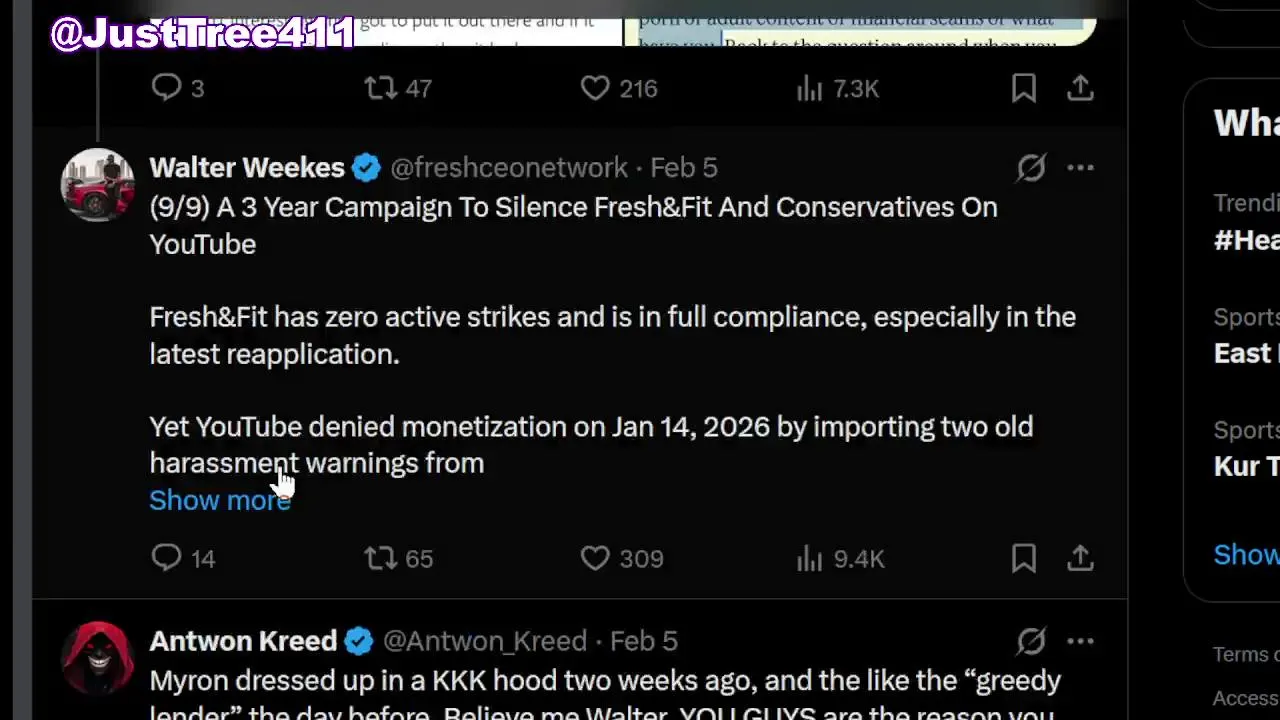Repost Walter Weekes' 9/9 post
Viewport: 1280px width, 720px height.
[x=381, y=558]
